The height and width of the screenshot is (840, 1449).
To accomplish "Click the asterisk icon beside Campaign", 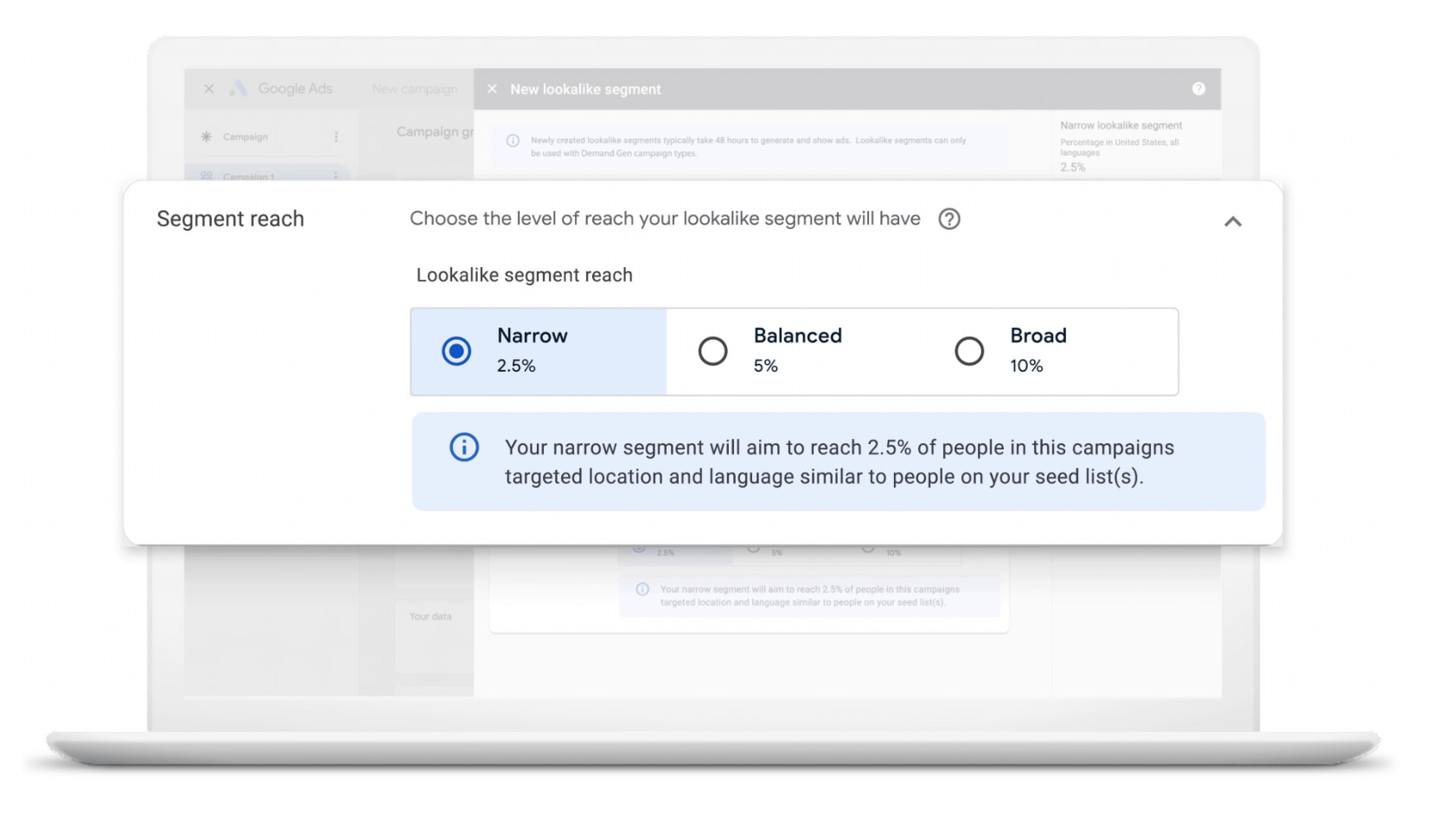I will (206, 137).
